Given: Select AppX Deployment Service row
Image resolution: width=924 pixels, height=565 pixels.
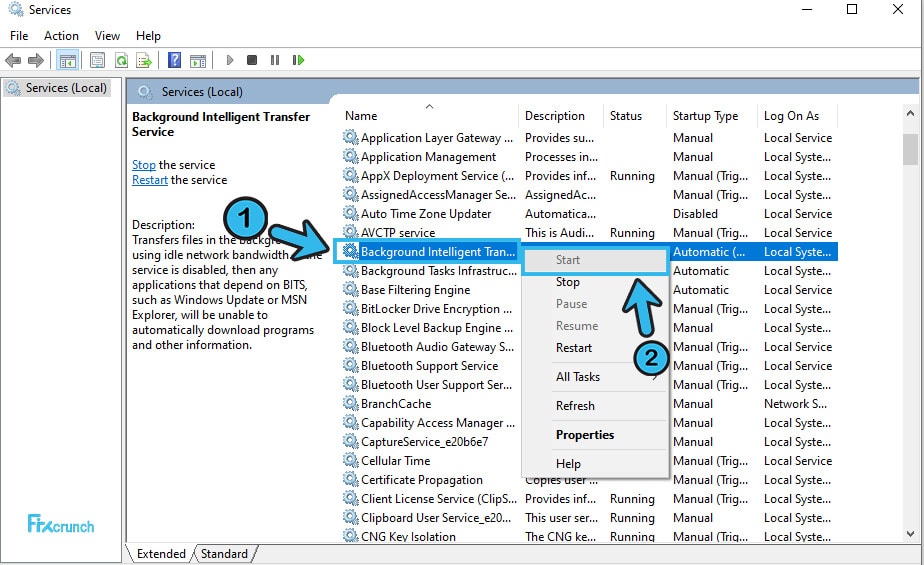Looking at the screenshot, I should pos(588,176).
